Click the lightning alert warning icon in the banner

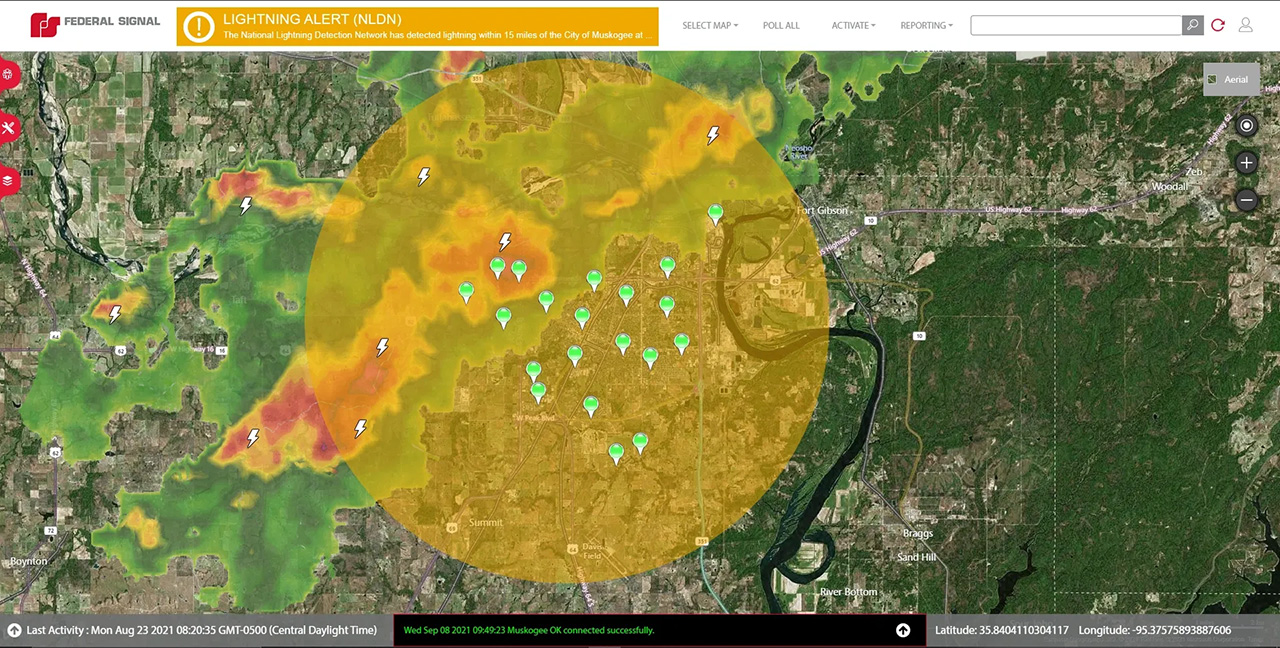click(198, 26)
